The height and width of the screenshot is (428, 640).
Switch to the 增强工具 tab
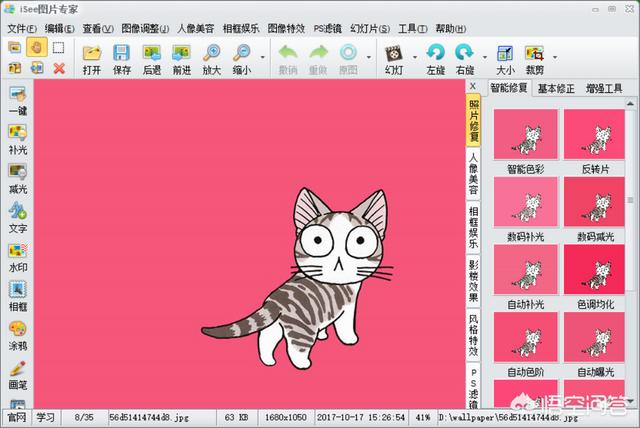tap(604, 89)
